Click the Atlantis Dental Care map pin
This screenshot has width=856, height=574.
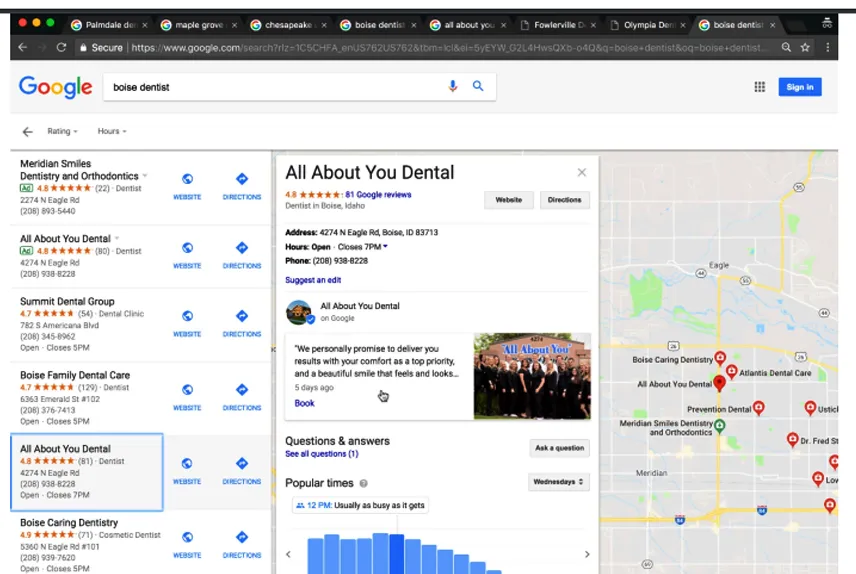click(x=732, y=372)
